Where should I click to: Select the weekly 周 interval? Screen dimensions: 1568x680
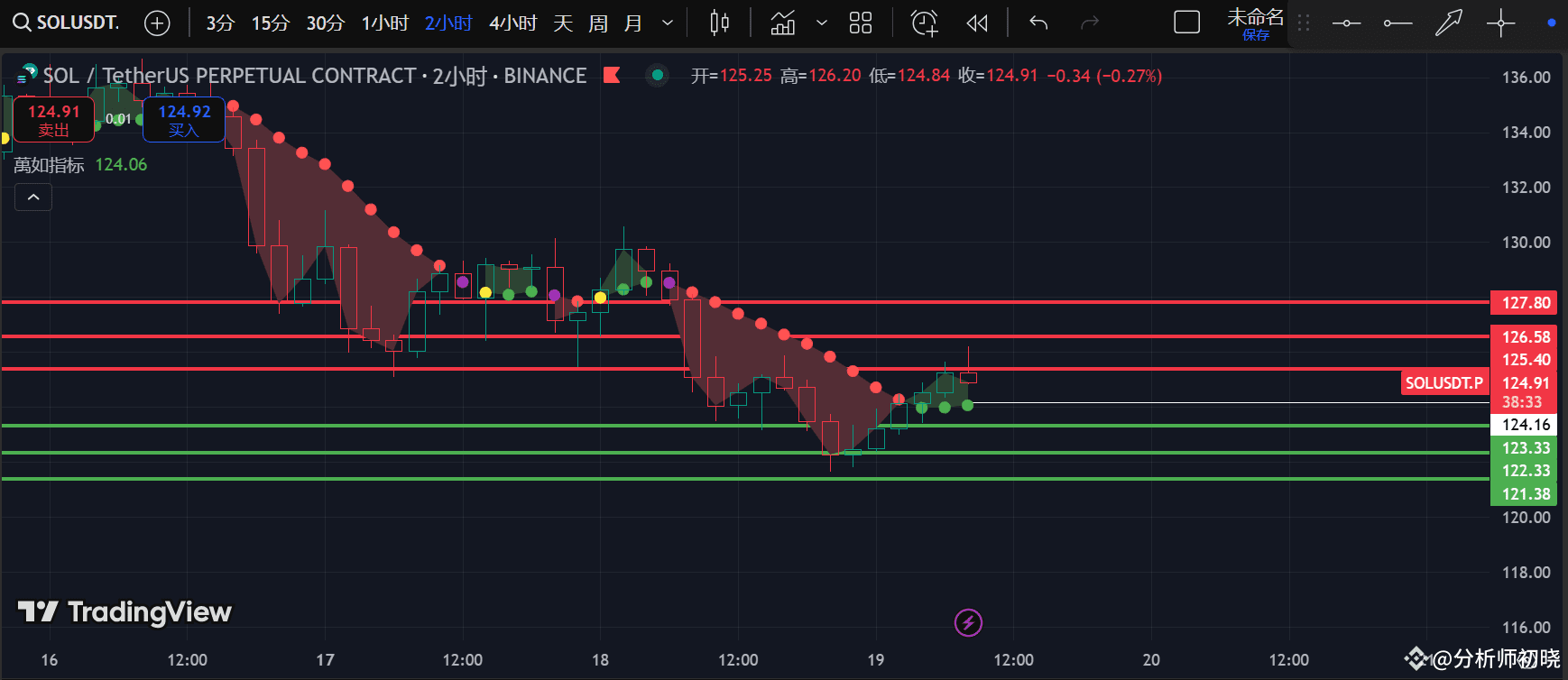tap(598, 23)
